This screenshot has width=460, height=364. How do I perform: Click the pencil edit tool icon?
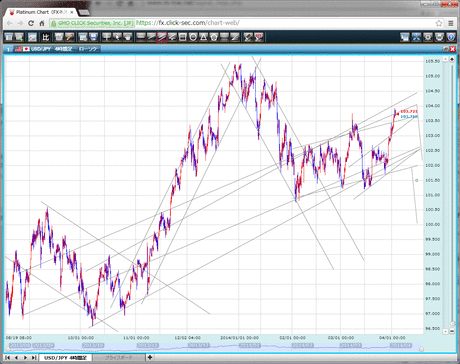(70, 37)
